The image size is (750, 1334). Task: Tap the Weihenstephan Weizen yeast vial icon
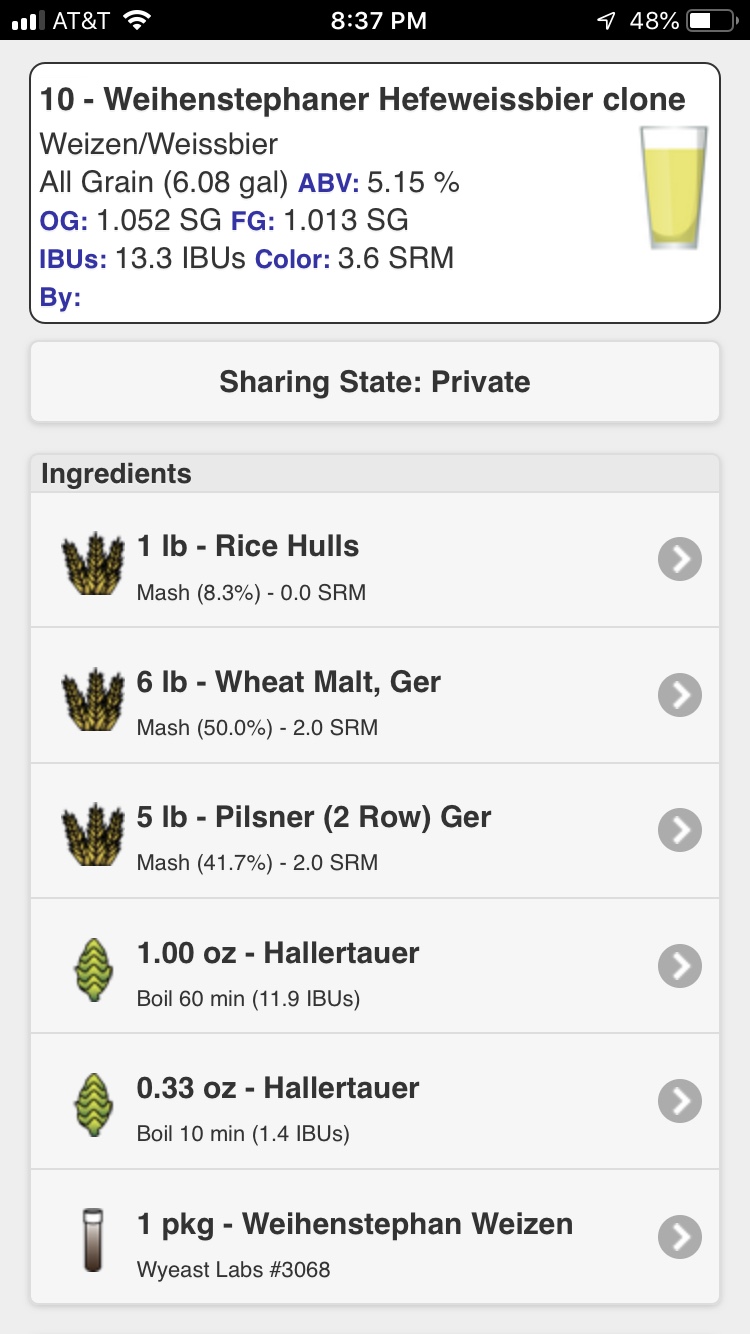click(x=92, y=1239)
